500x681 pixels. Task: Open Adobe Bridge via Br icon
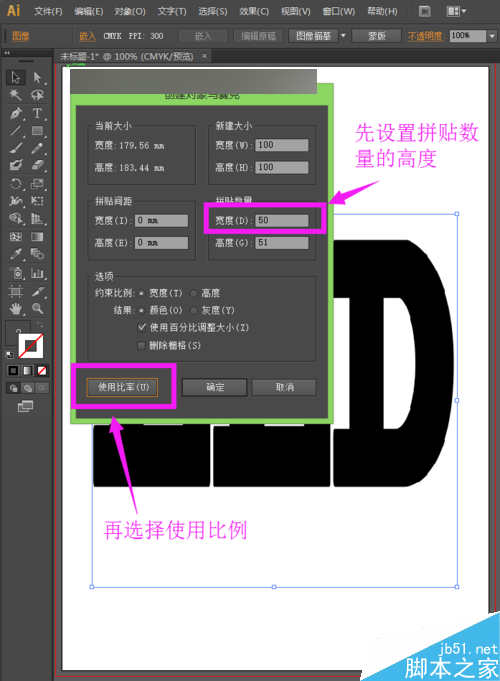(425, 11)
